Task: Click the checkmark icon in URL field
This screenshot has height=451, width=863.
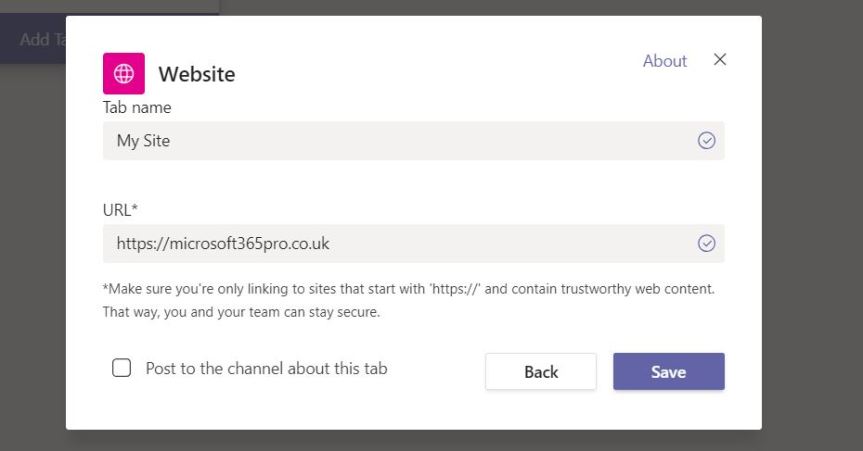Action: 706,243
